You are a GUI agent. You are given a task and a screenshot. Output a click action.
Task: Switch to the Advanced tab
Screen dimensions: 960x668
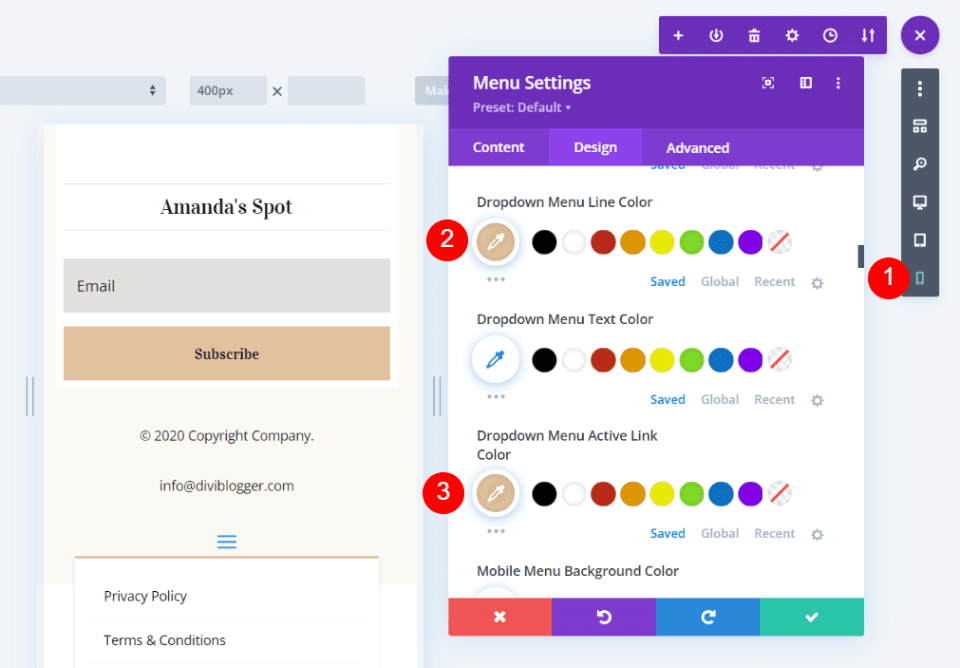pyautogui.click(x=696, y=147)
